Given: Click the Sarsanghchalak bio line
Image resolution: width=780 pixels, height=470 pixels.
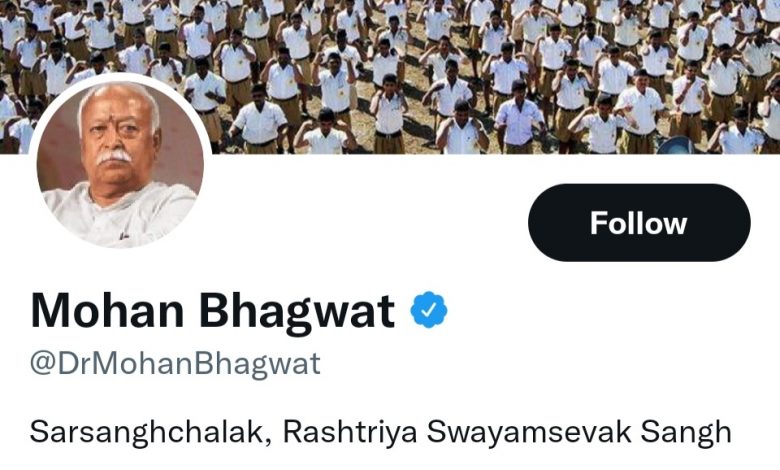Looking at the screenshot, I should (381, 432).
